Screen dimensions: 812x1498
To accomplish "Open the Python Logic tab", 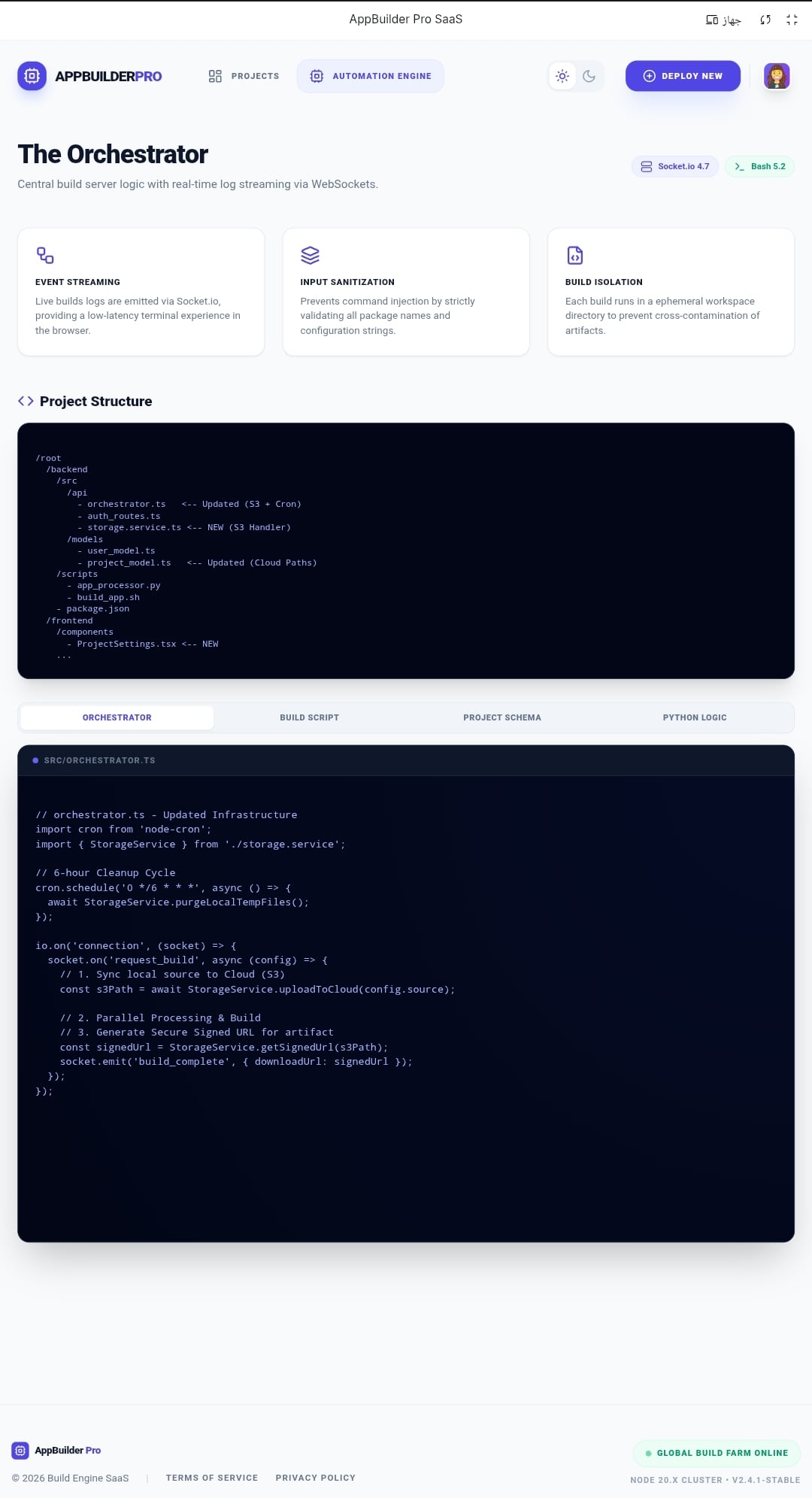I will click(695, 717).
